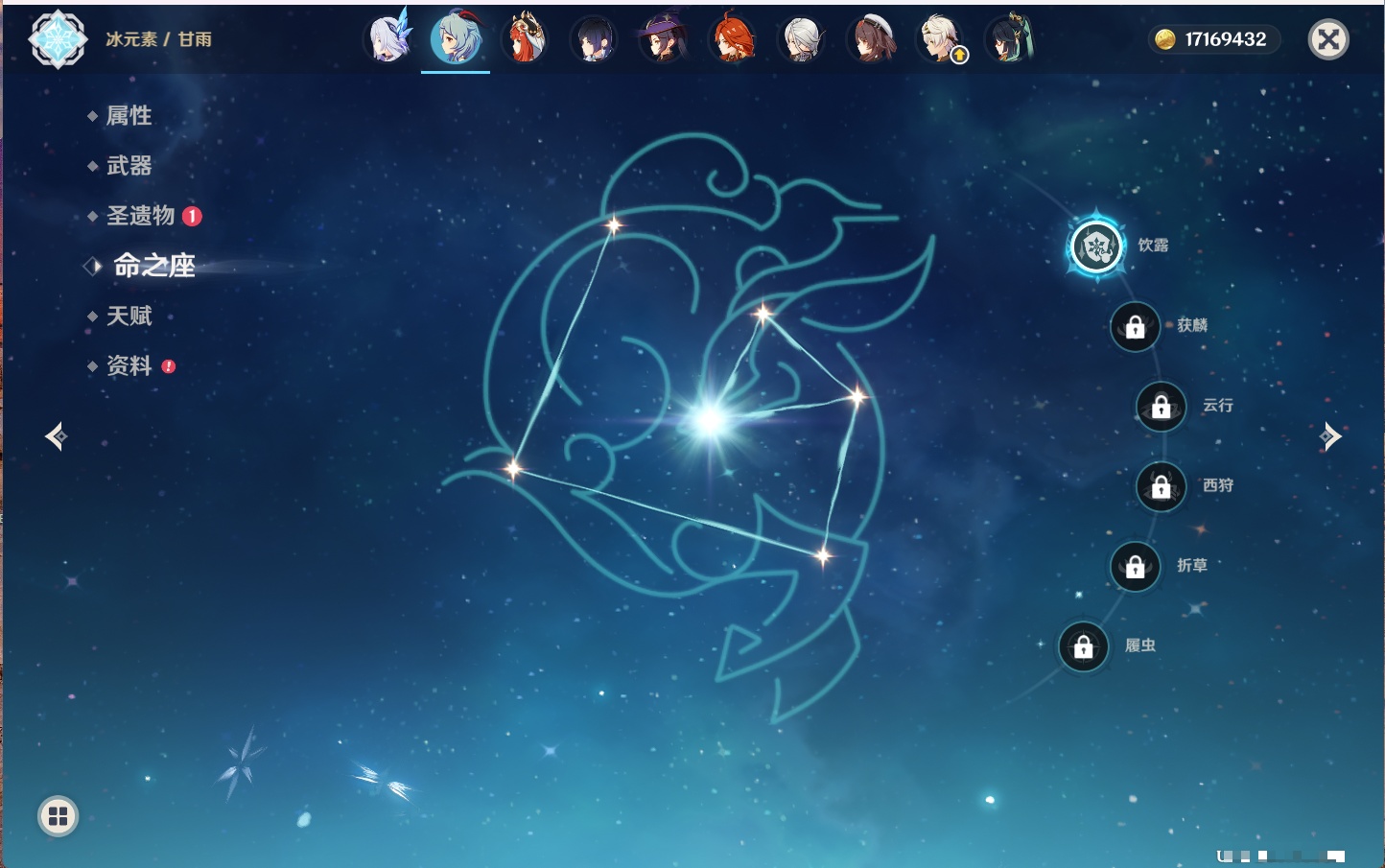Click the 履虫 constellation name label

[1140, 645]
